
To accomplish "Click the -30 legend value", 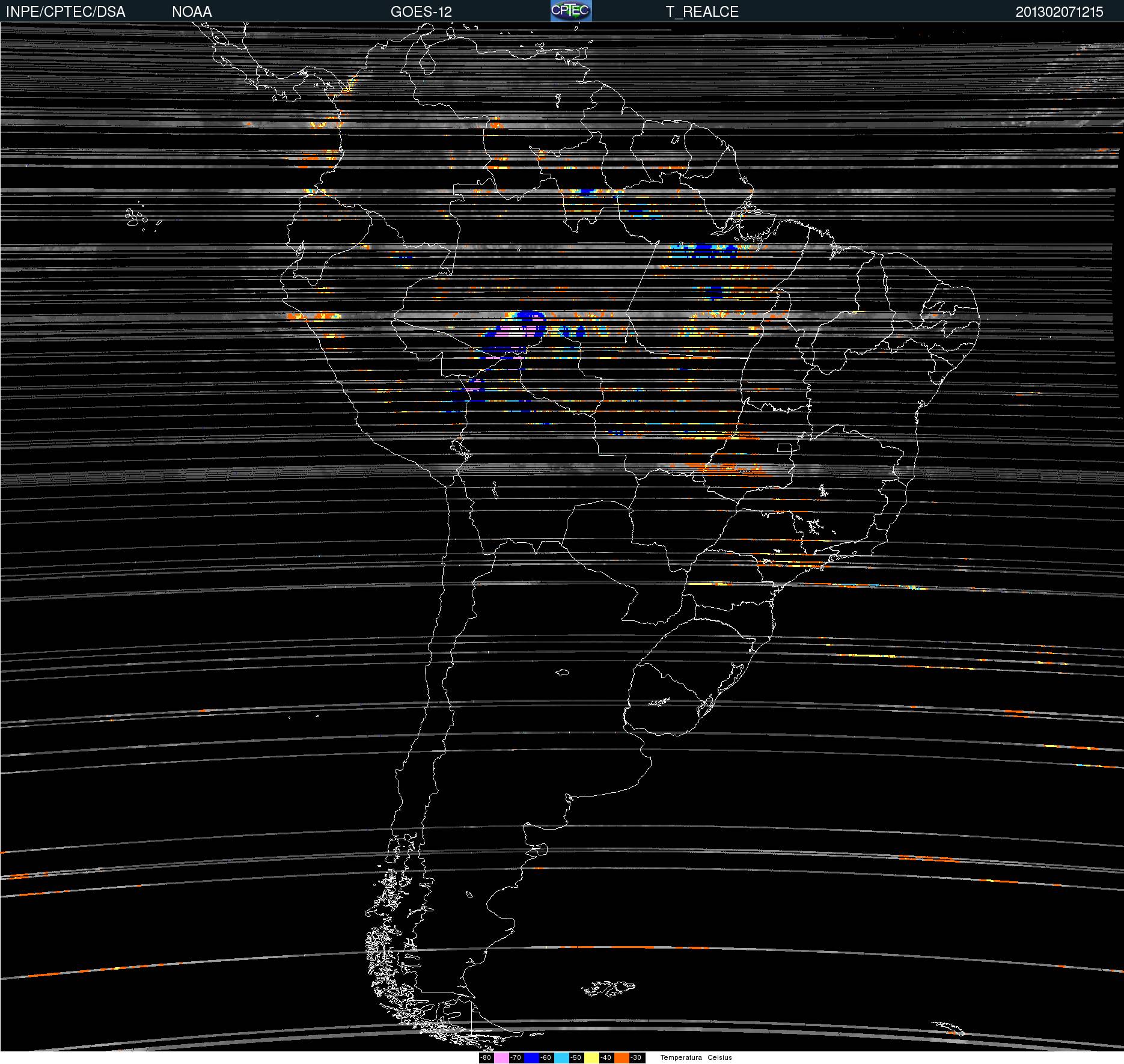I will coord(636,1057).
